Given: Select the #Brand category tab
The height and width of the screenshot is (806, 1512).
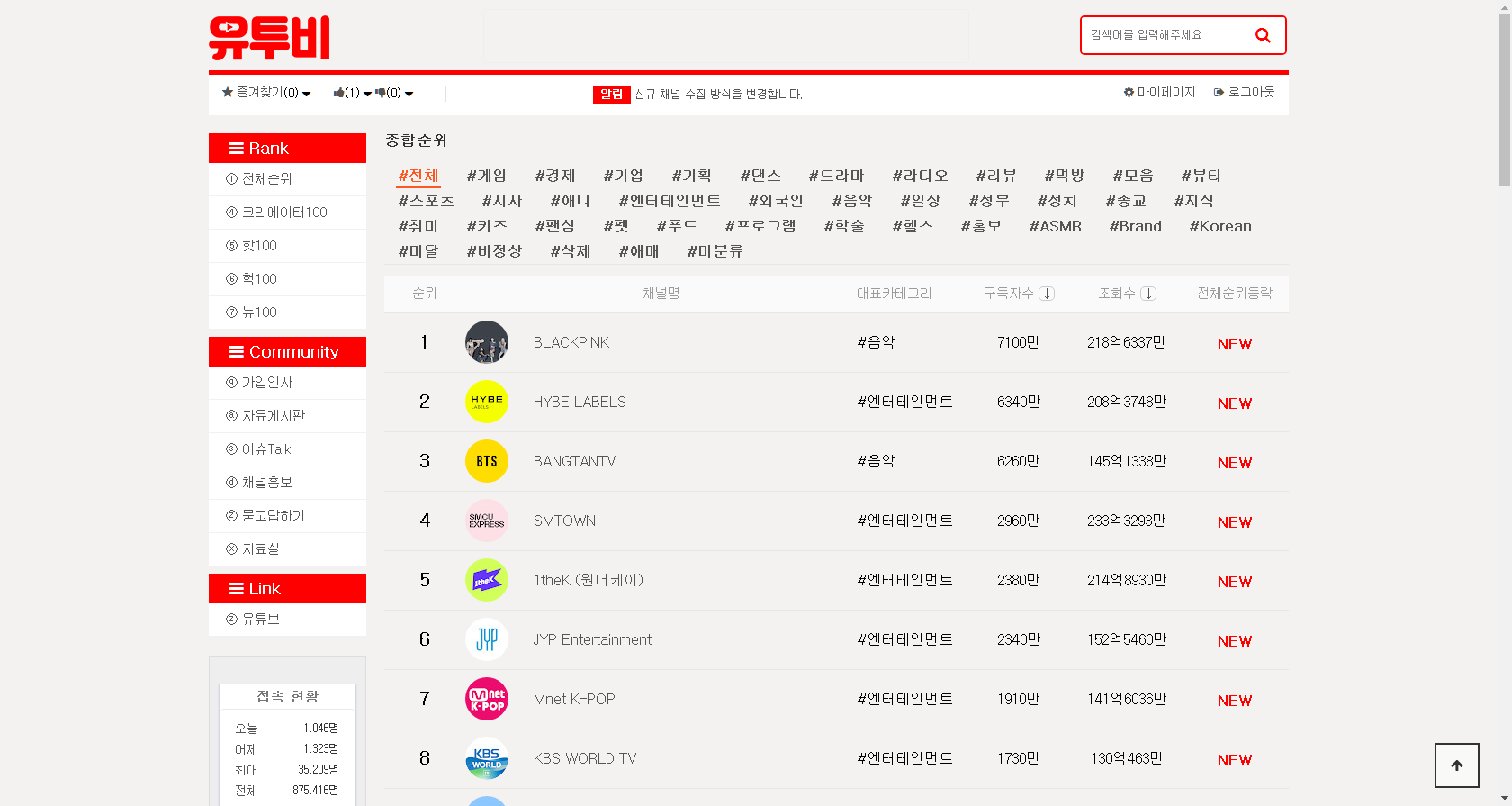Looking at the screenshot, I should (x=1136, y=226).
